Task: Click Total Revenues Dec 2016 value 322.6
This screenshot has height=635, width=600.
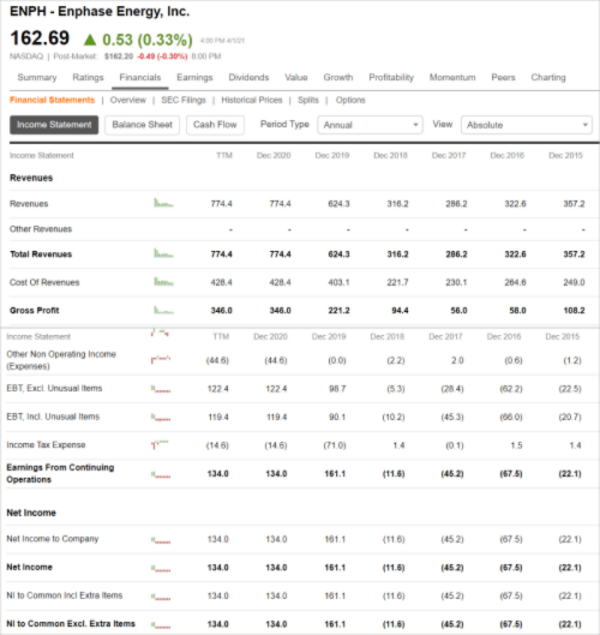Action: (515, 254)
